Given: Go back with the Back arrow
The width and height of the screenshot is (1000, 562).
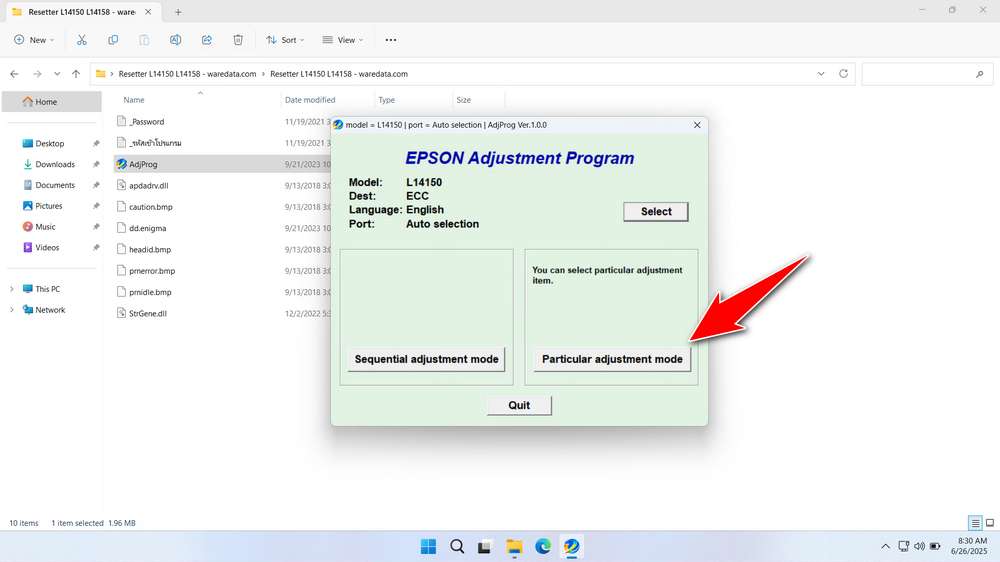Looking at the screenshot, I should click(14, 74).
